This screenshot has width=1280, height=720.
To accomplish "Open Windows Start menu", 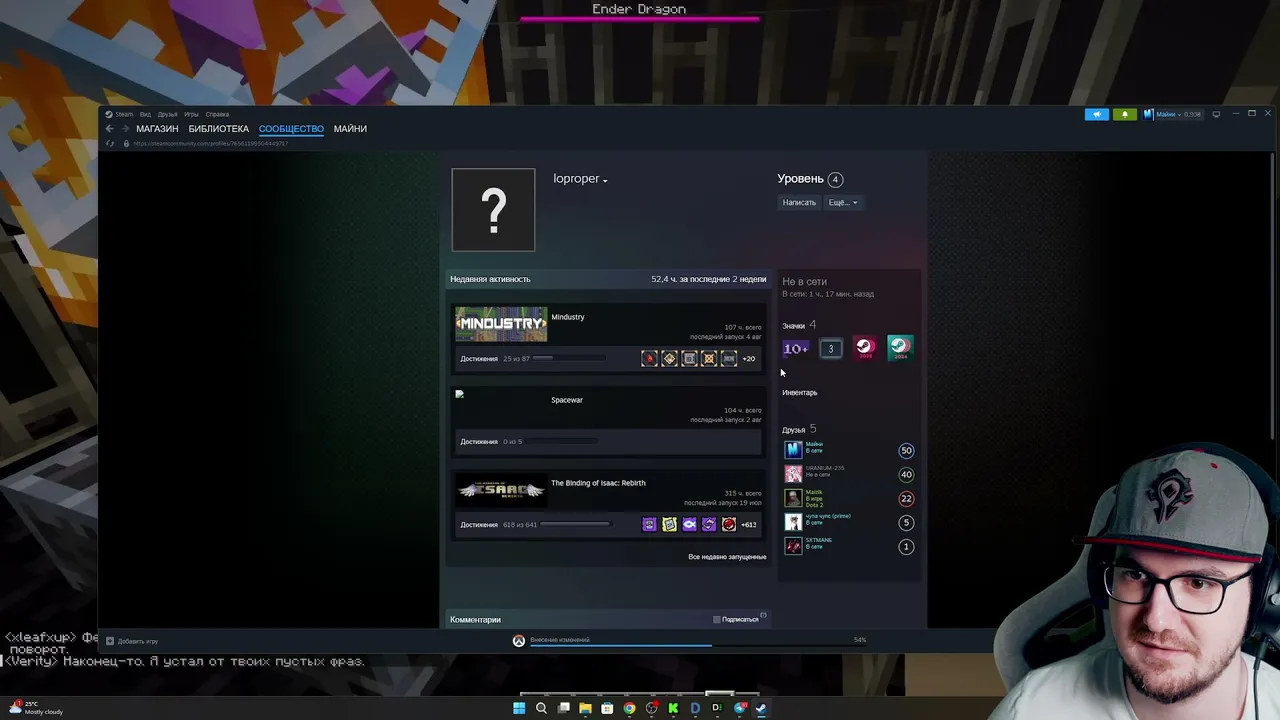I will coord(519,708).
